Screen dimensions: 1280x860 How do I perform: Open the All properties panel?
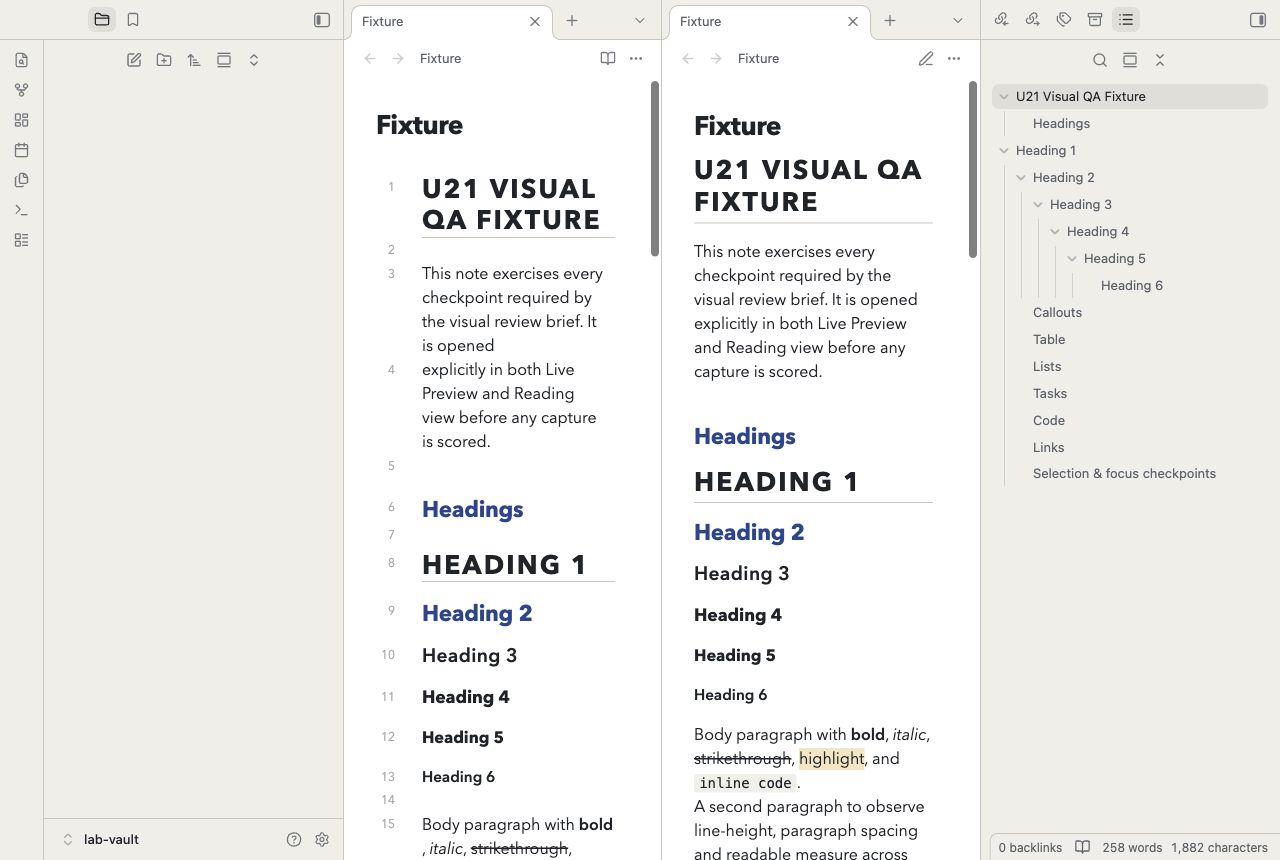point(1095,20)
